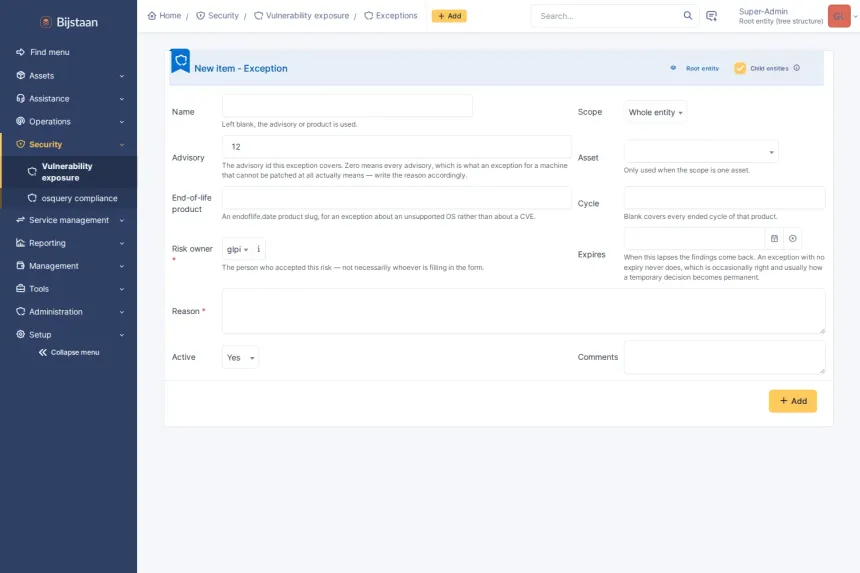The width and height of the screenshot is (860, 573).
Task: Click the Bijstaan logo icon
Action: click(46, 22)
